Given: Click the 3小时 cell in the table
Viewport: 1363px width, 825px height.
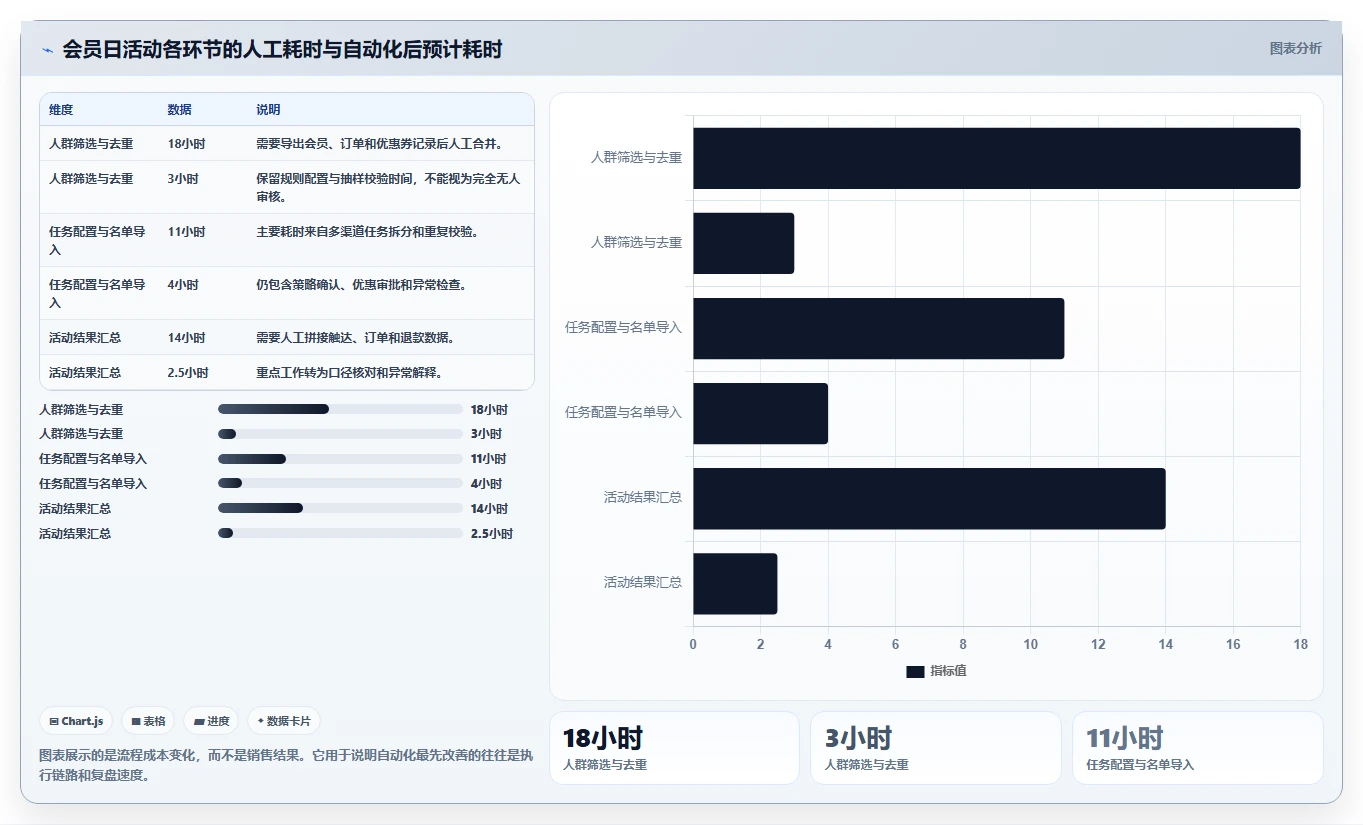Looking at the screenshot, I should point(183,179).
